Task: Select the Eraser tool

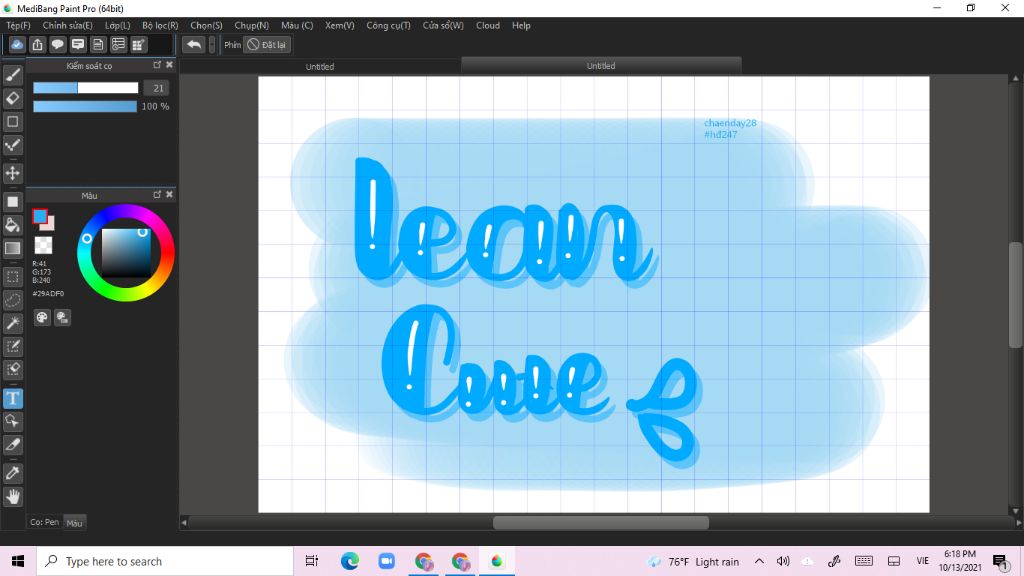Action: pos(12,99)
